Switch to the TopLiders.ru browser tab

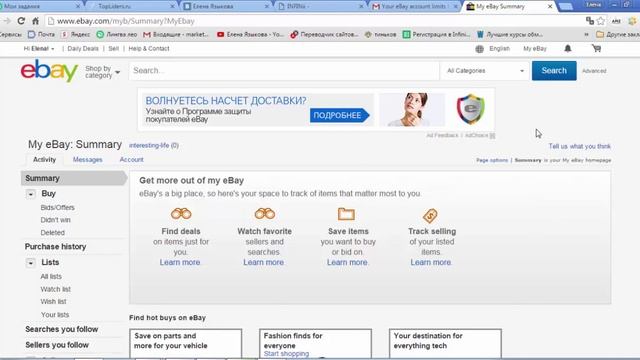tap(131, 6)
